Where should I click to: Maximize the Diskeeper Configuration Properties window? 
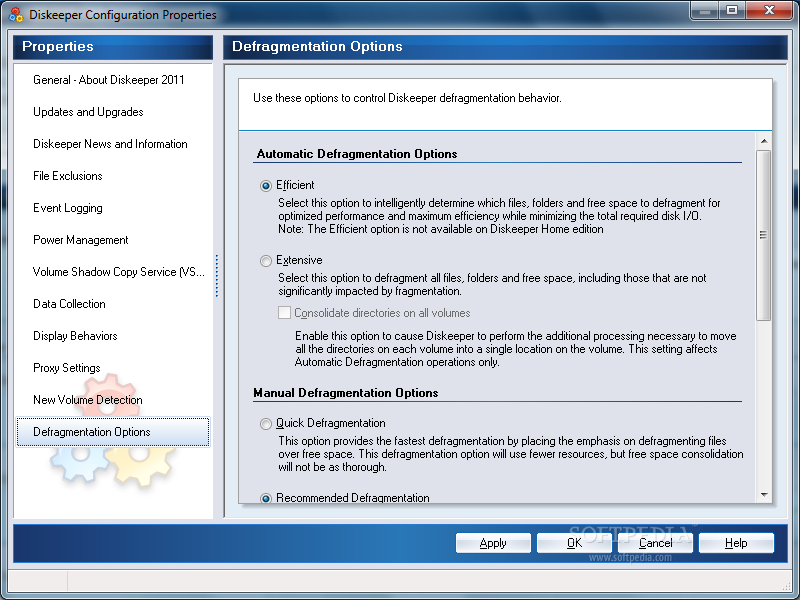732,11
